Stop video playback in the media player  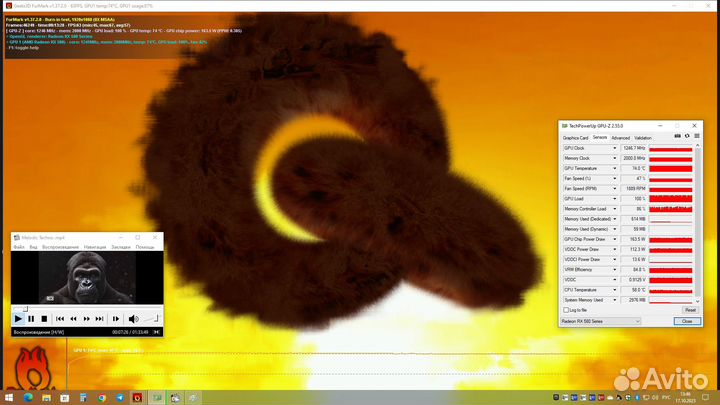[44, 319]
